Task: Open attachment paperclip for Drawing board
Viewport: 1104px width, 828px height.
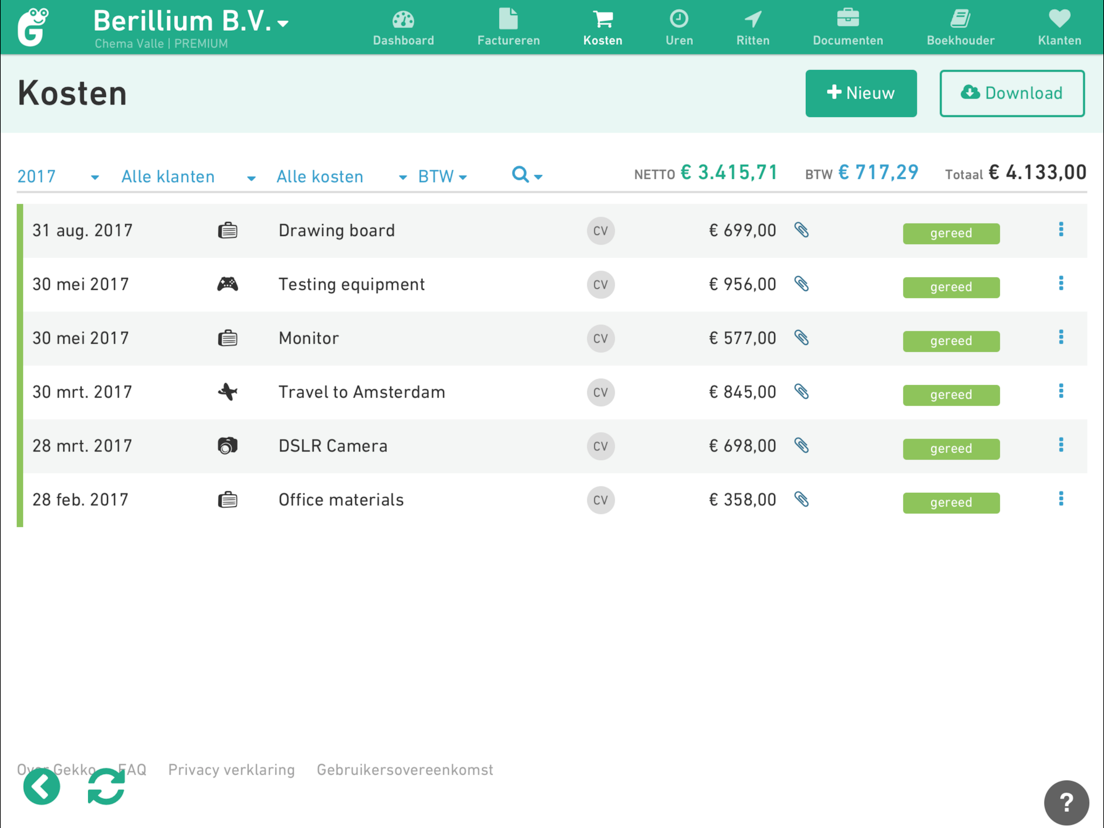Action: click(801, 230)
